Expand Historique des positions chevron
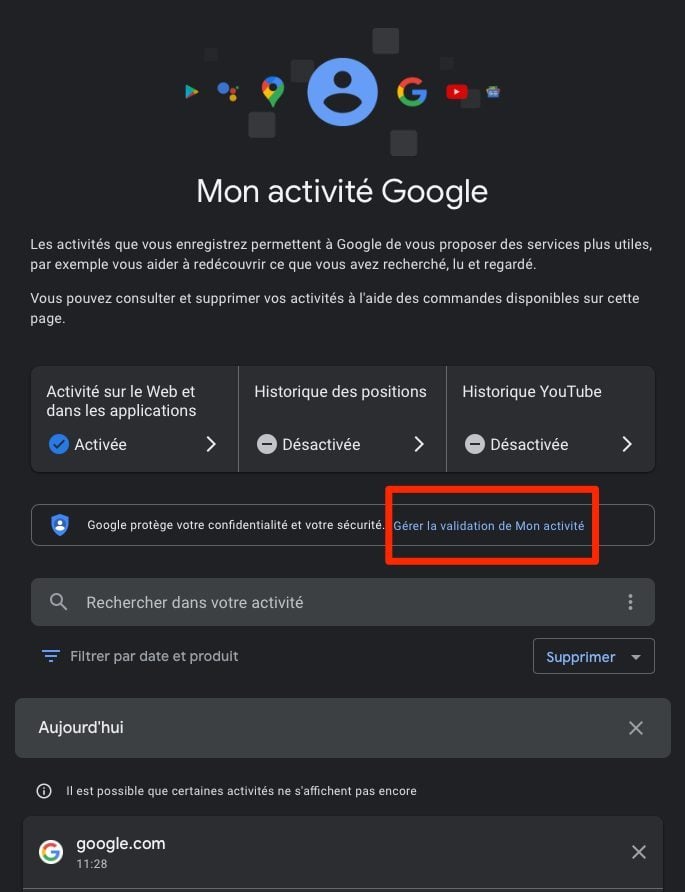Viewport: 685px width, 892px height. 419,444
